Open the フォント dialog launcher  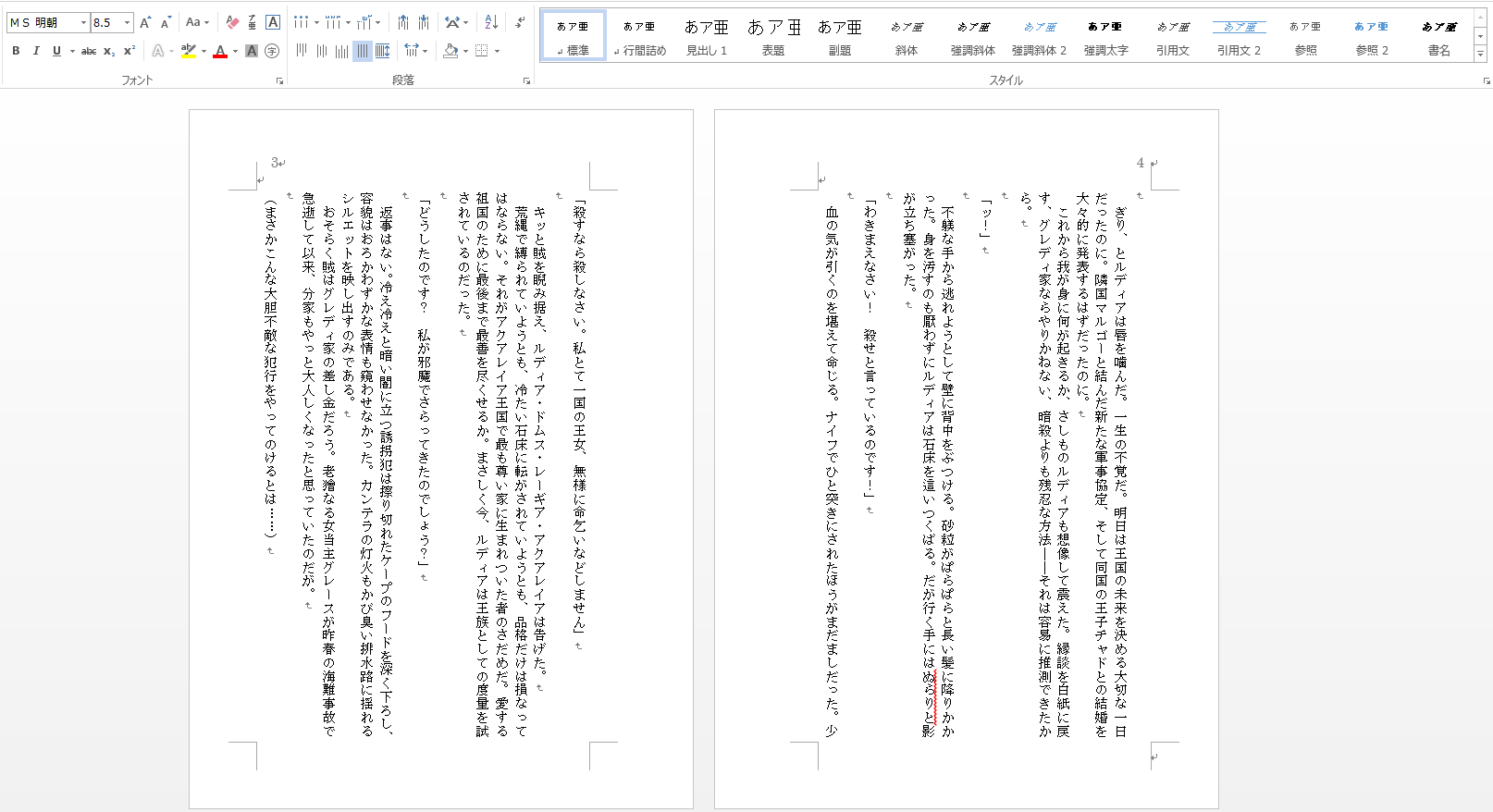pos(279,81)
